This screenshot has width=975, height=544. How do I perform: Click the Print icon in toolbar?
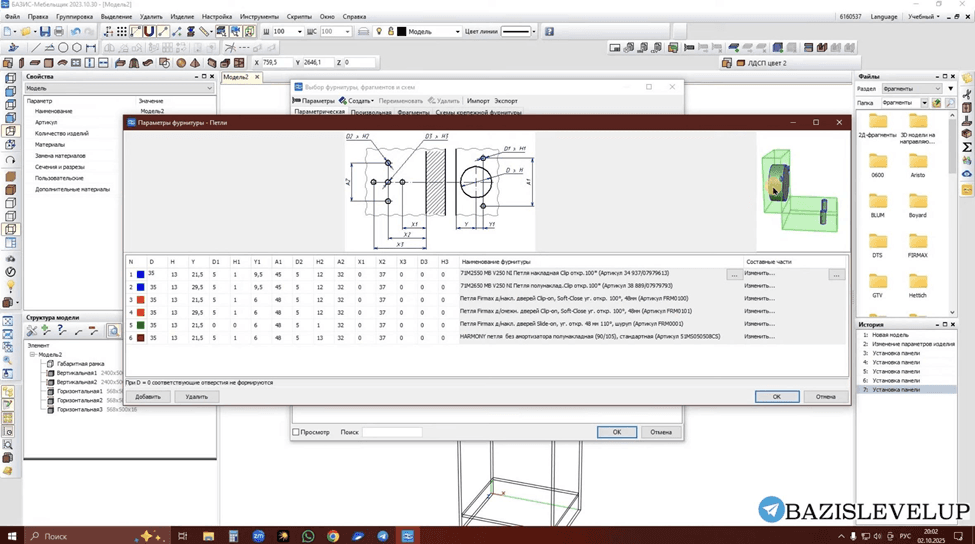click(59, 31)
